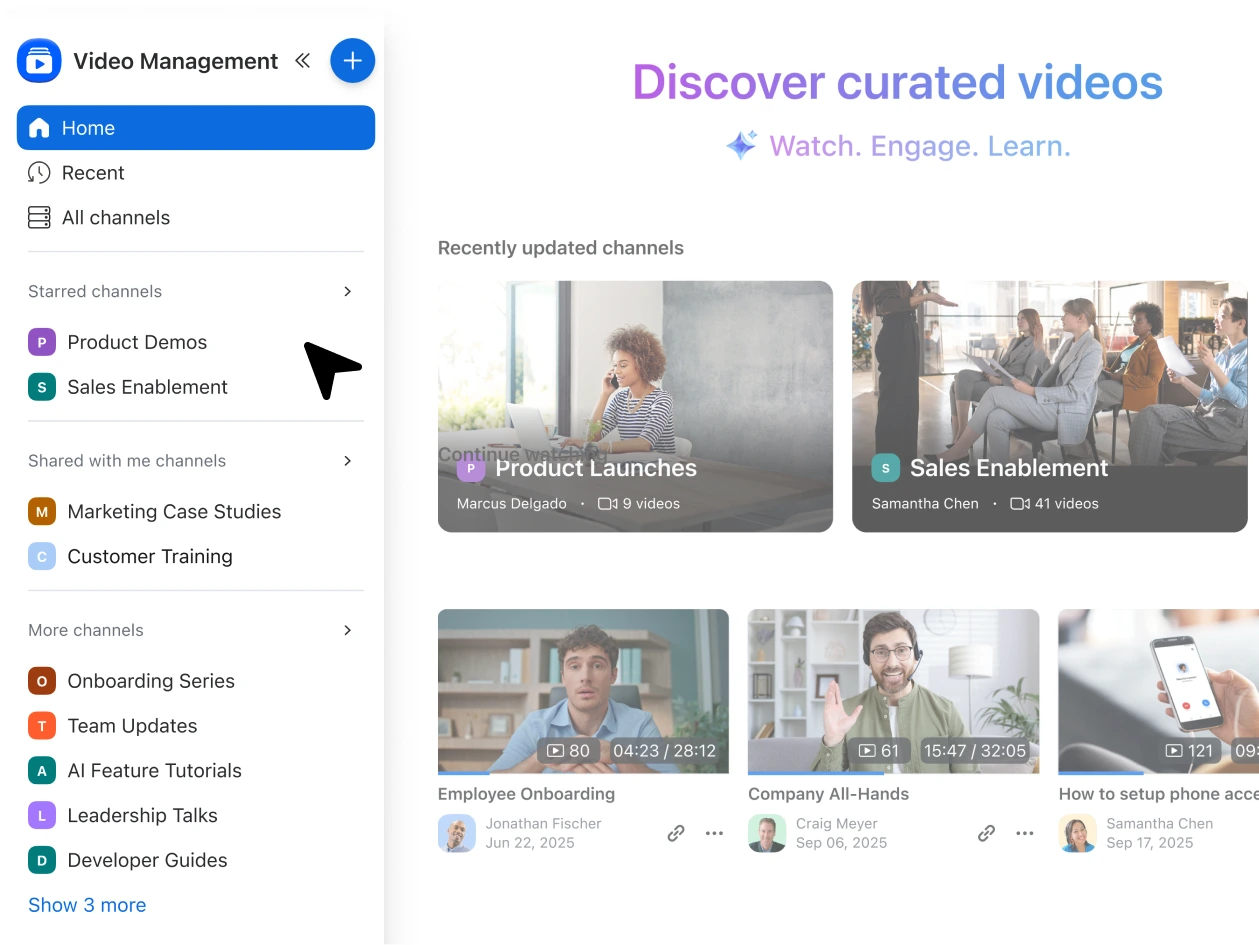Open the Home section via its house icon
The width and height of the screenshot is (1259, 945).
[x=39, y=127]
